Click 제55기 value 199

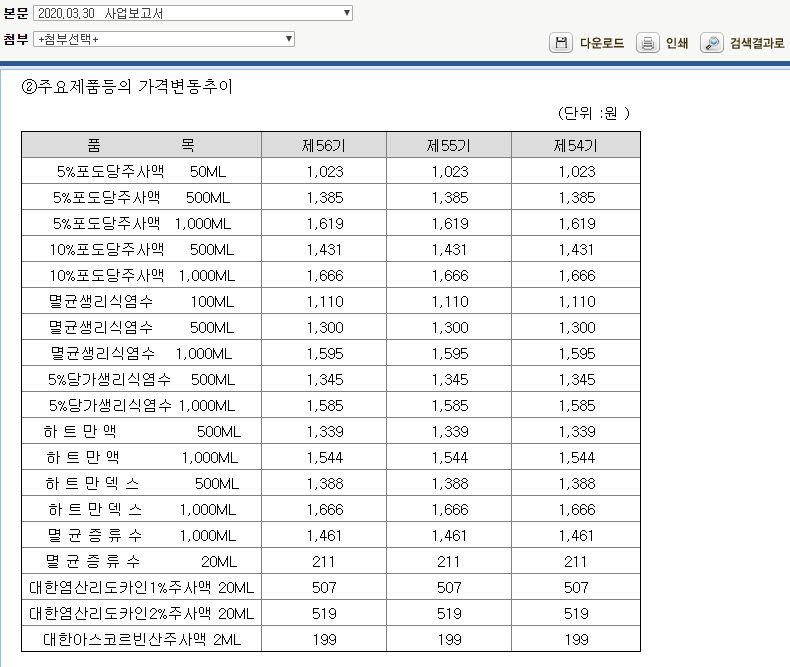tap(449, 640)
